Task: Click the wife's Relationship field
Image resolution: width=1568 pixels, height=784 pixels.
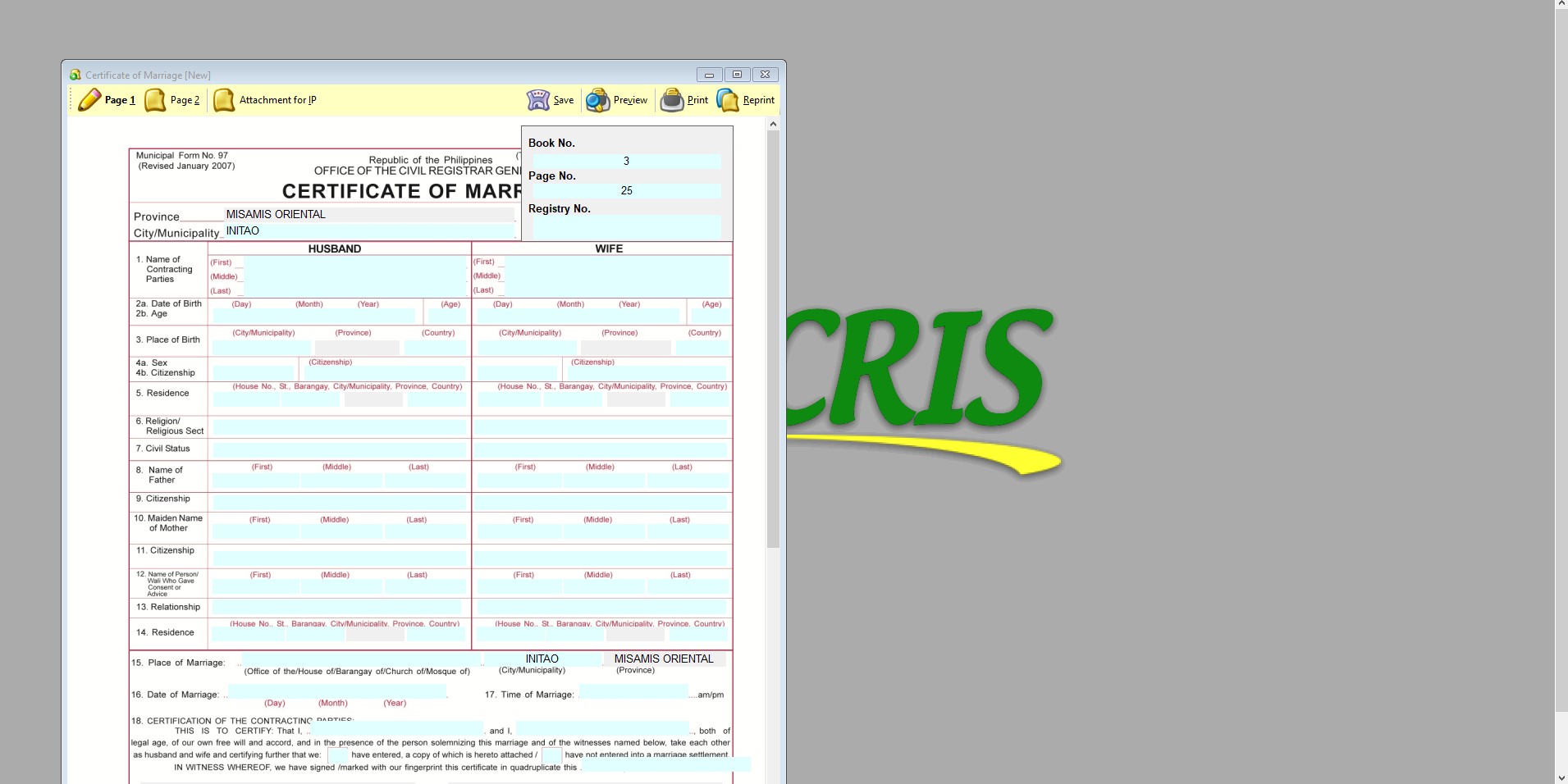Action: point(601,608)
